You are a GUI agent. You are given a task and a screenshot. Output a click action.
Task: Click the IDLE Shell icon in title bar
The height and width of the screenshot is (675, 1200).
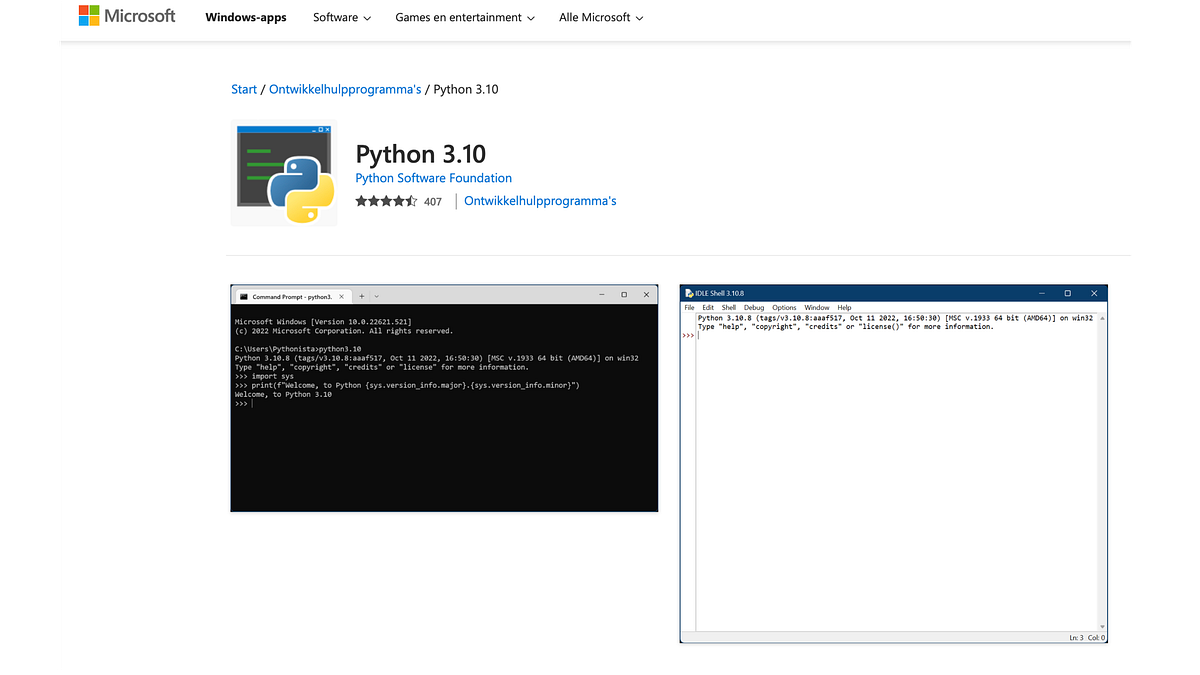point(688,293)
